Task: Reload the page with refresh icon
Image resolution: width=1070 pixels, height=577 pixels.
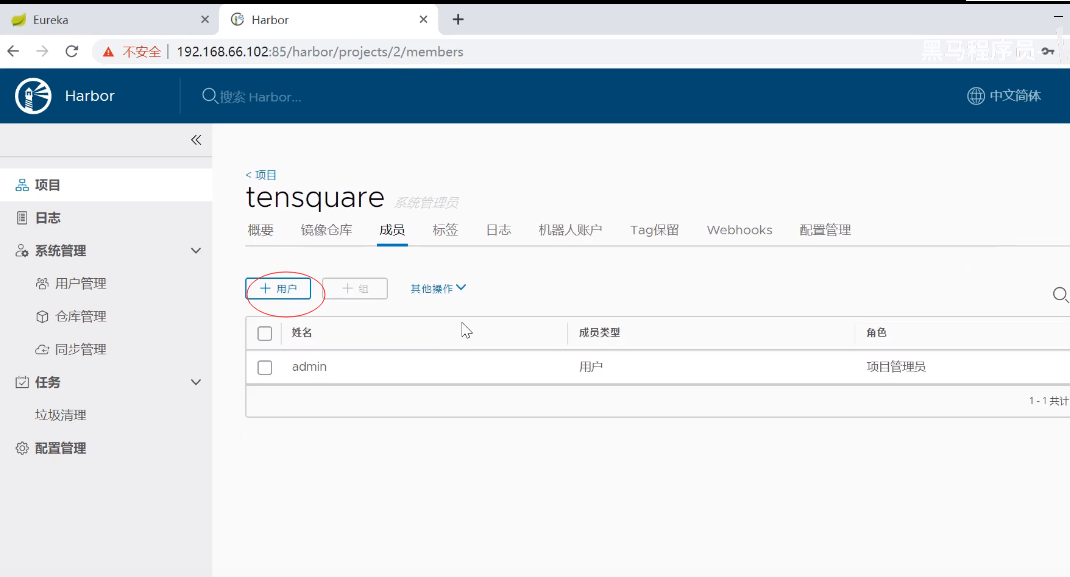Action: 72,51
